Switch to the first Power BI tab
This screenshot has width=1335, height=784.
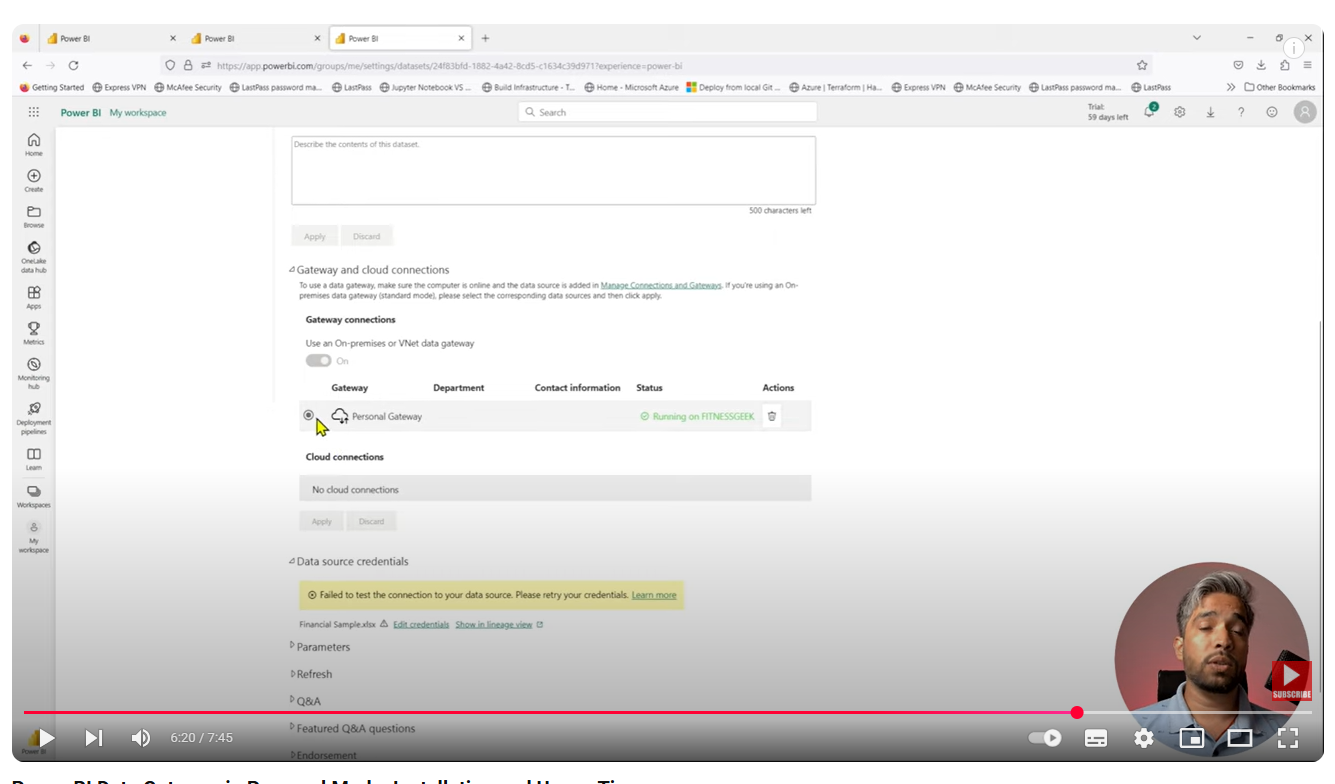tap(110, 38)
